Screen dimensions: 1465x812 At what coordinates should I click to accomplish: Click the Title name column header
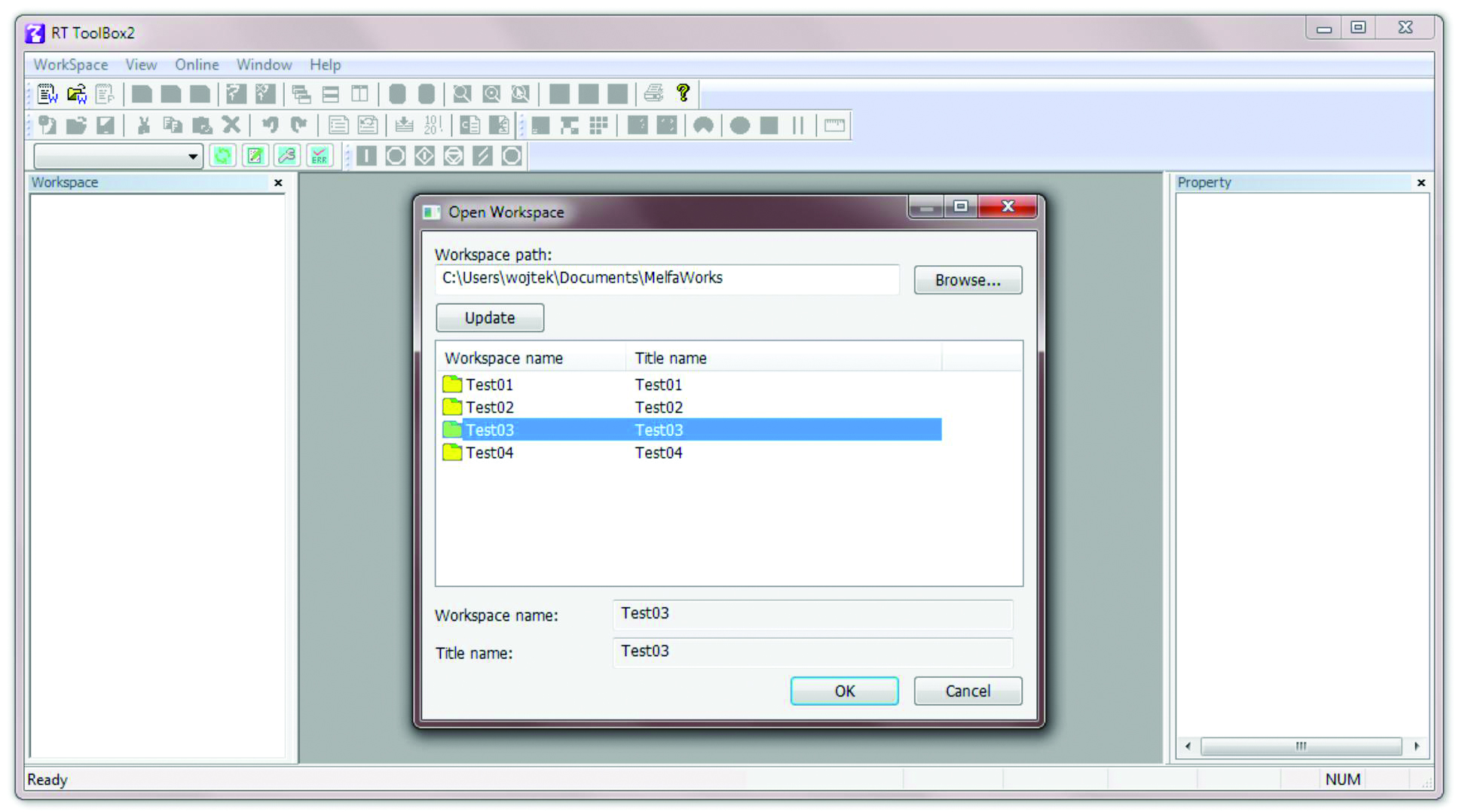783,358
